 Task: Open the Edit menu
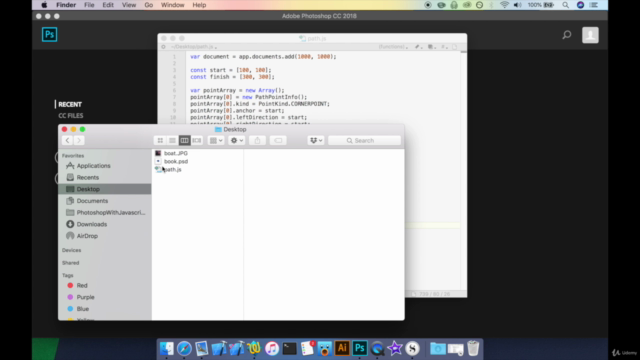click(x=108, y=5)
